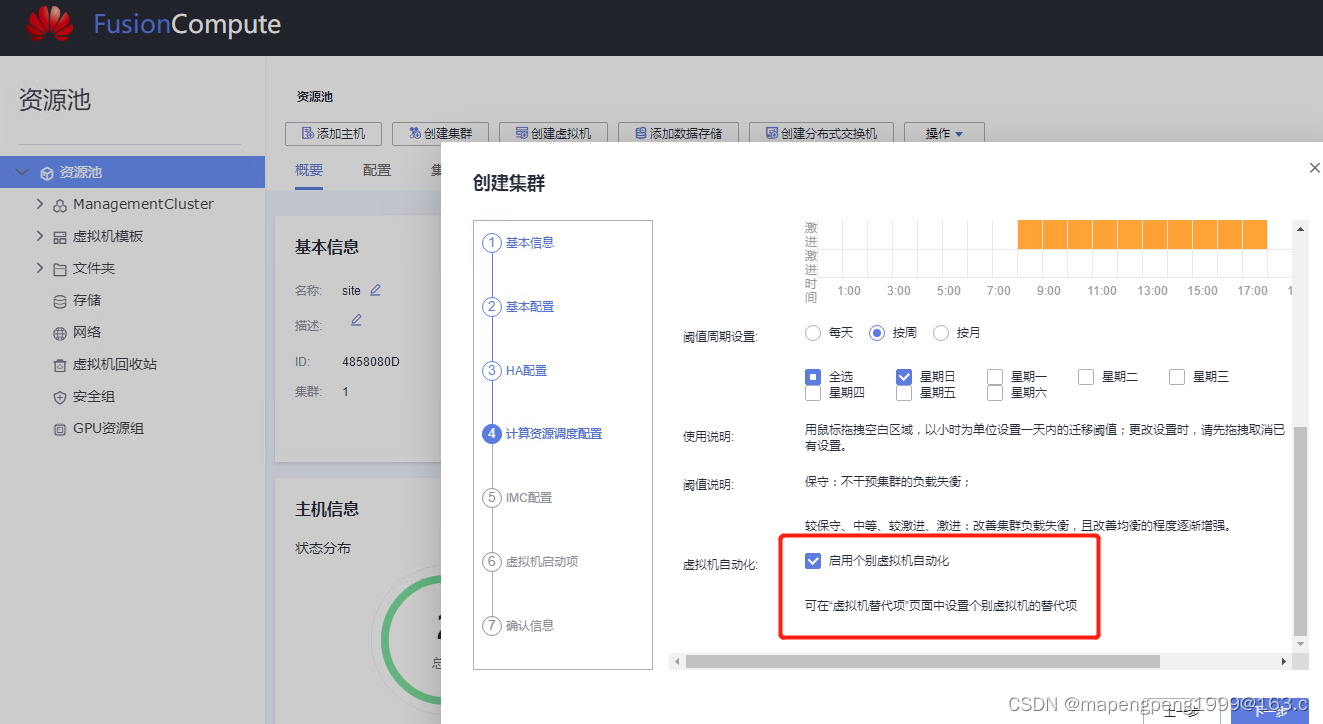Check the 星期四 checkbox

[813, 393]
